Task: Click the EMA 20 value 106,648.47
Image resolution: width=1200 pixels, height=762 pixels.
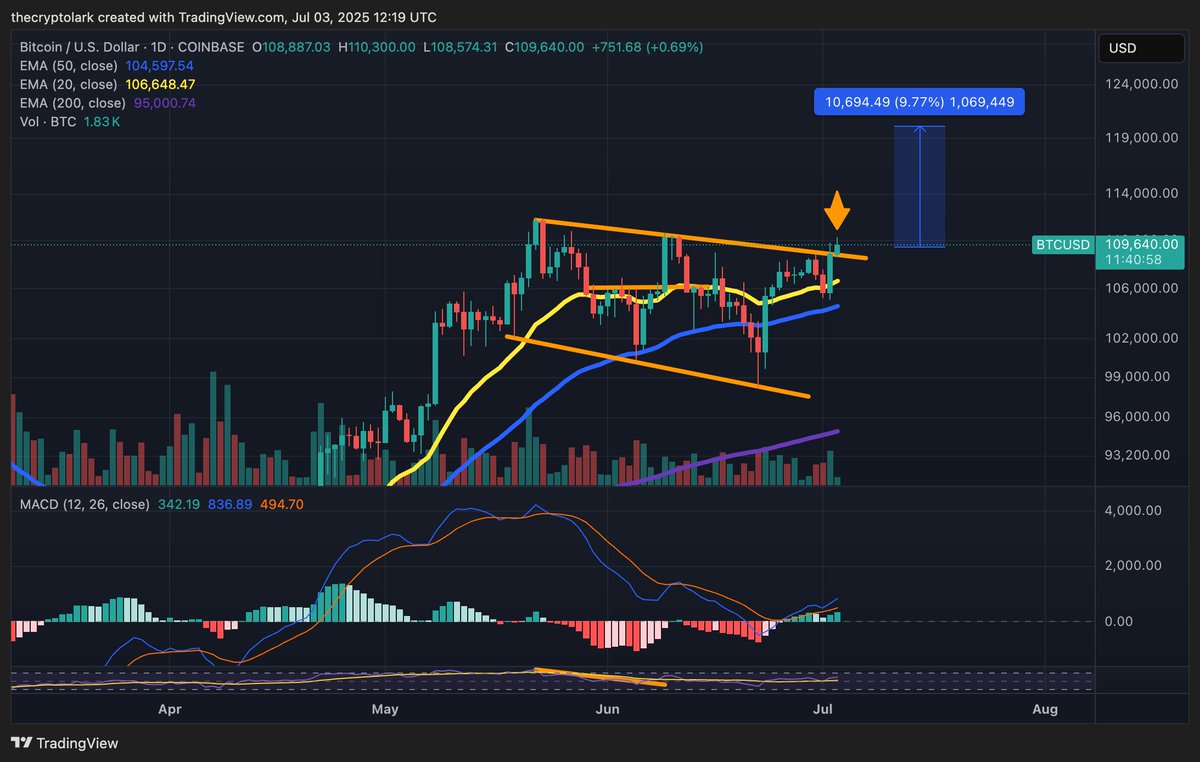Action: 161,84
